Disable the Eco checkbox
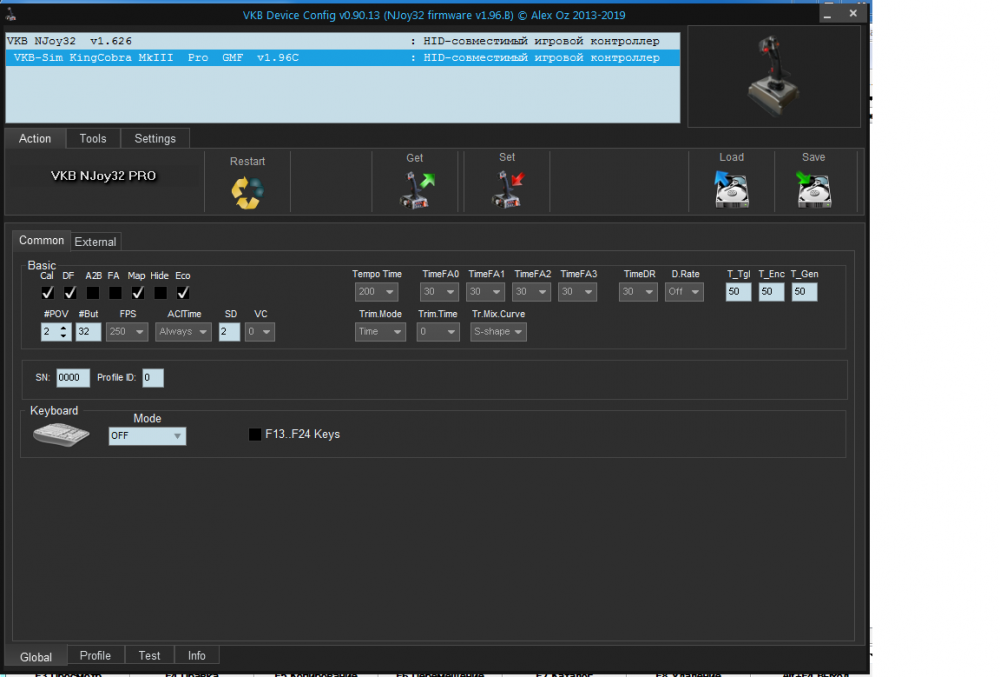Image resolution: width=1000 pixels, height=677 pixels. coord(183,293)
